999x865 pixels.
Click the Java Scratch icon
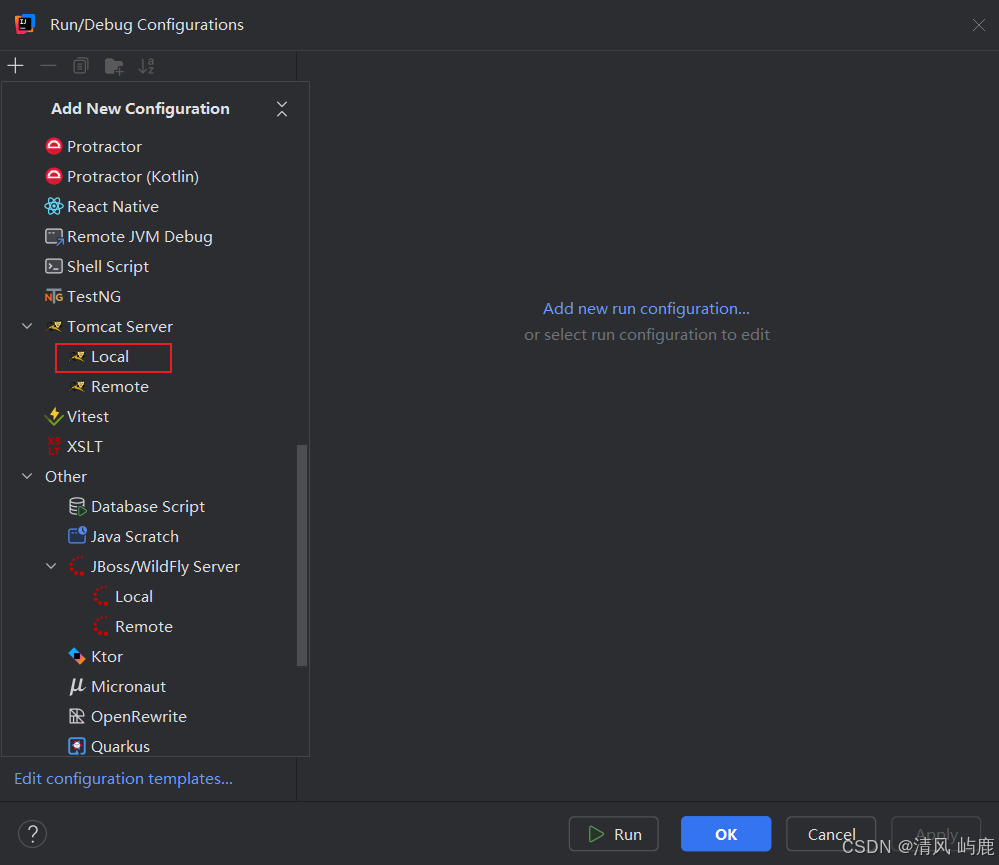[78, 536]
